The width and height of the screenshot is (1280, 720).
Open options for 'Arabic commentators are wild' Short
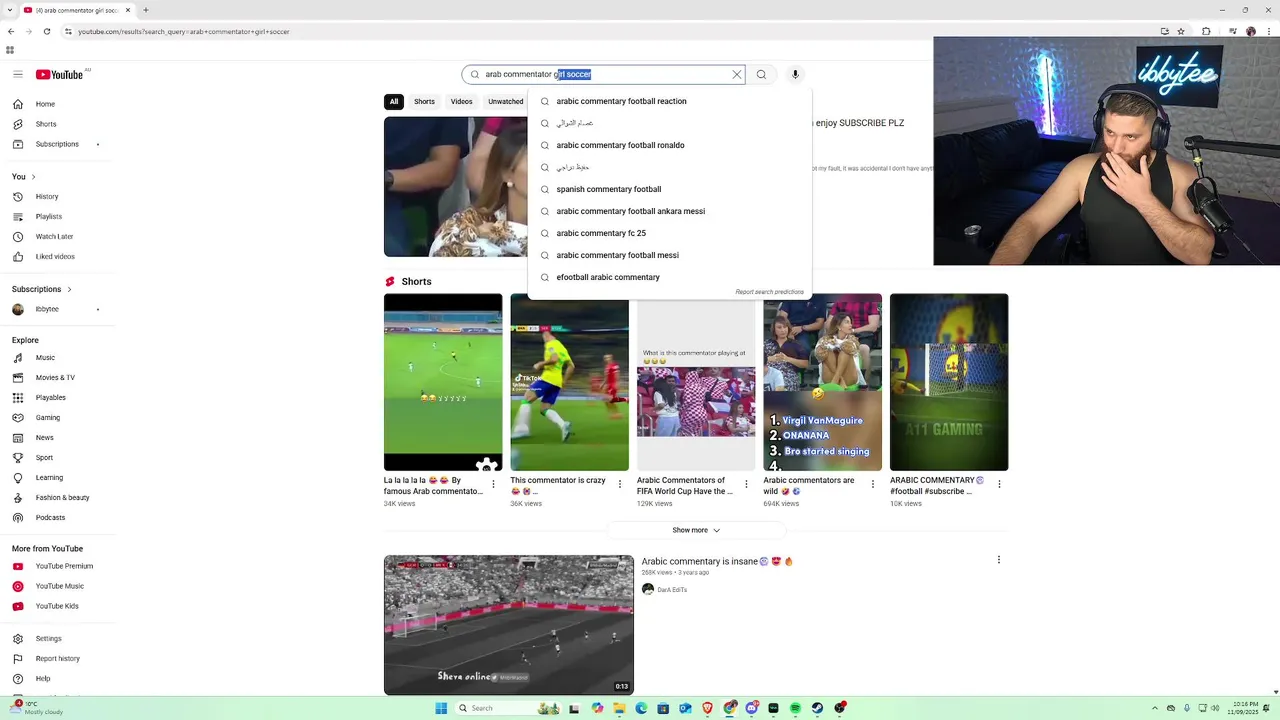tap(873, 484)
